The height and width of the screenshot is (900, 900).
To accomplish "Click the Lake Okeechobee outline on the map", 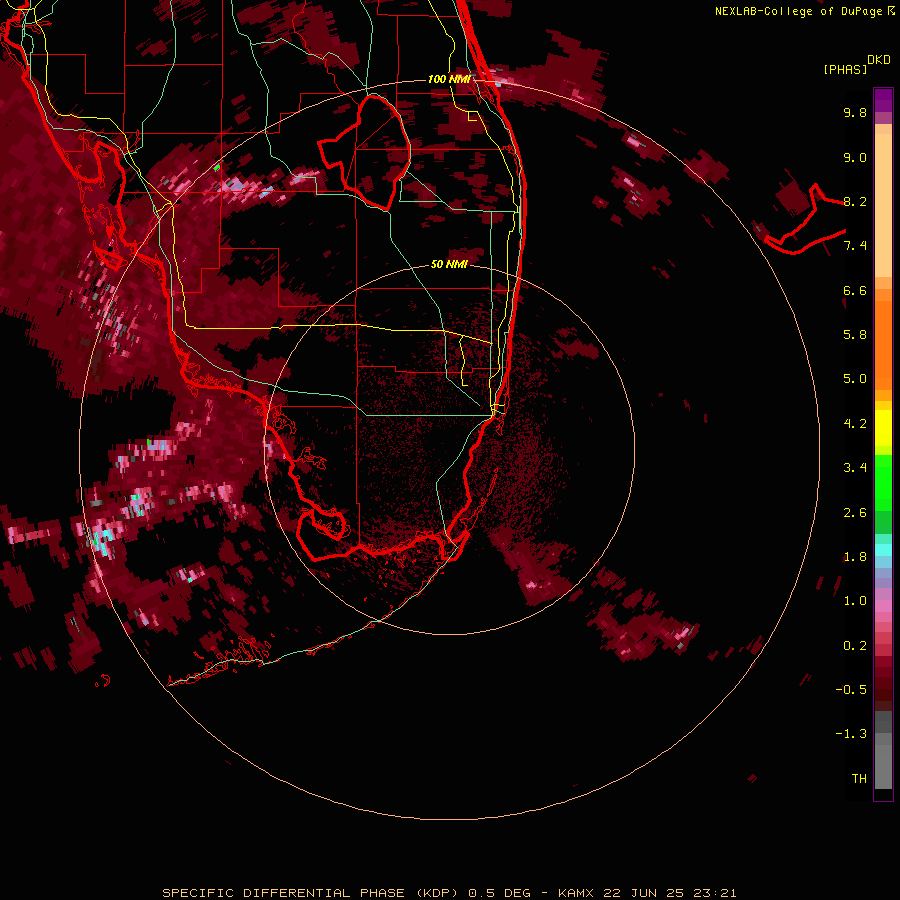I will (365, 153).
